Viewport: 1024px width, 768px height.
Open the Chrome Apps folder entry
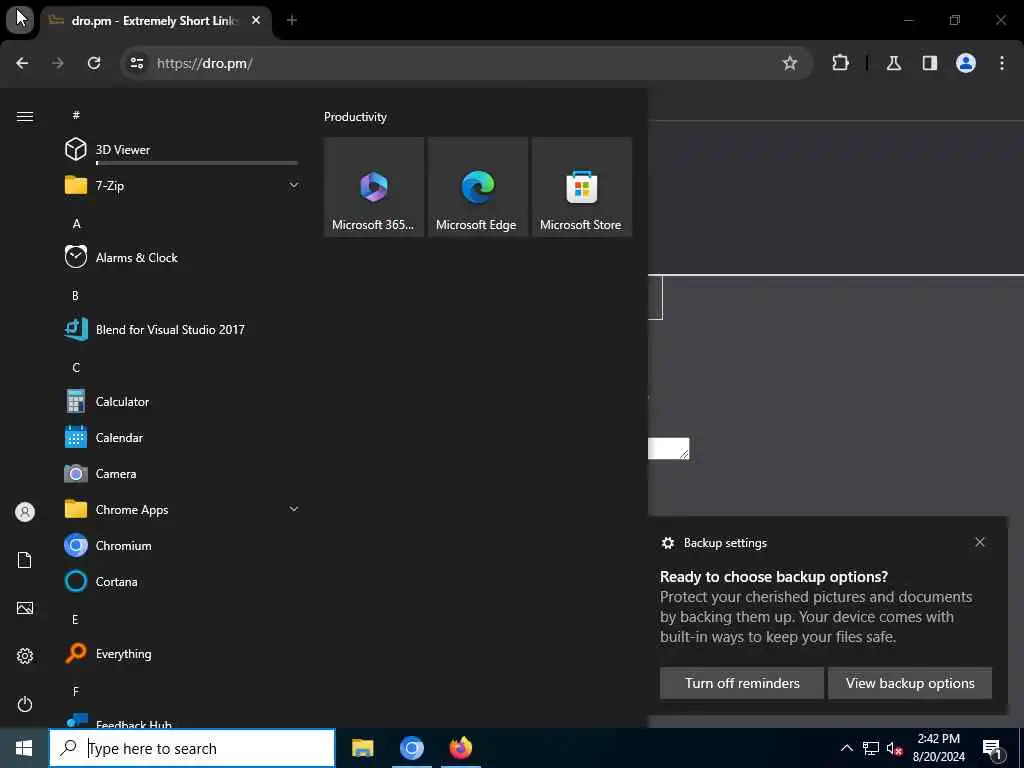[x=182, y=509]
